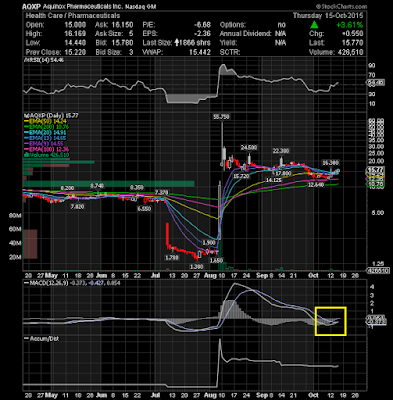Click the Nasdaq GM exchange label
The image size is (393, 400).
point(140,7)
